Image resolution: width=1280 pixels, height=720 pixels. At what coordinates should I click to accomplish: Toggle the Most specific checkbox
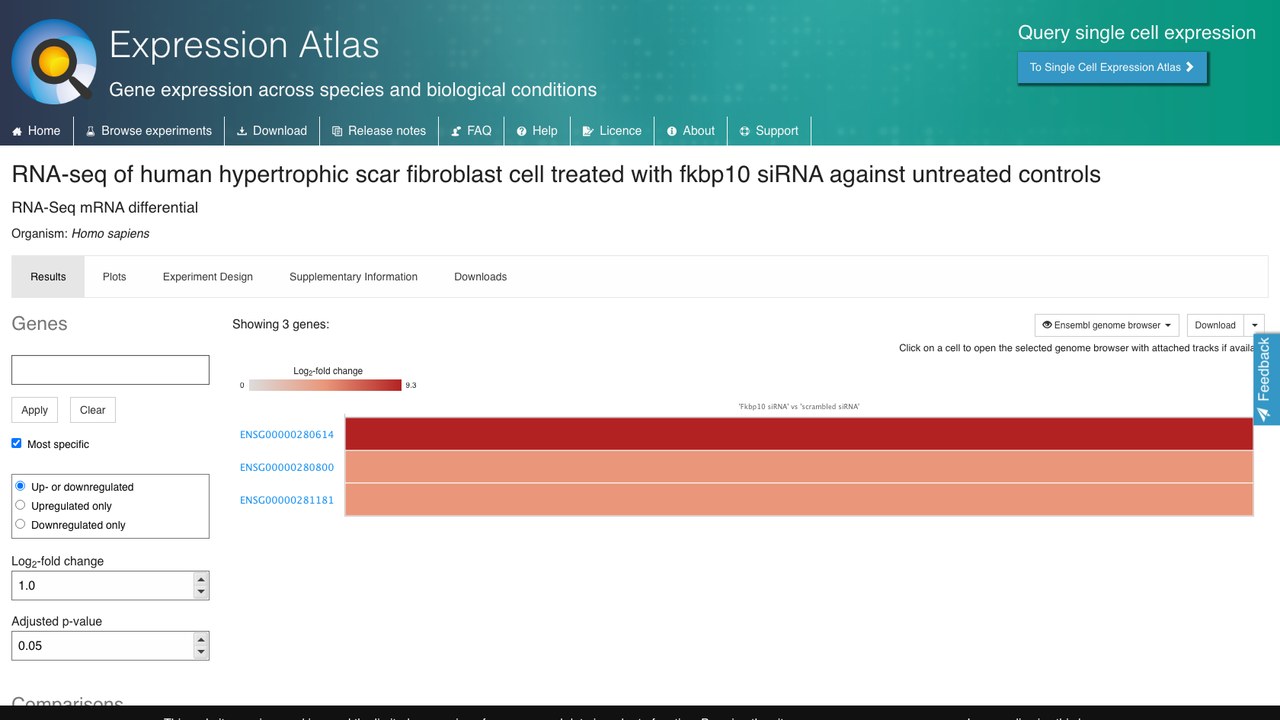click(16, 443)
